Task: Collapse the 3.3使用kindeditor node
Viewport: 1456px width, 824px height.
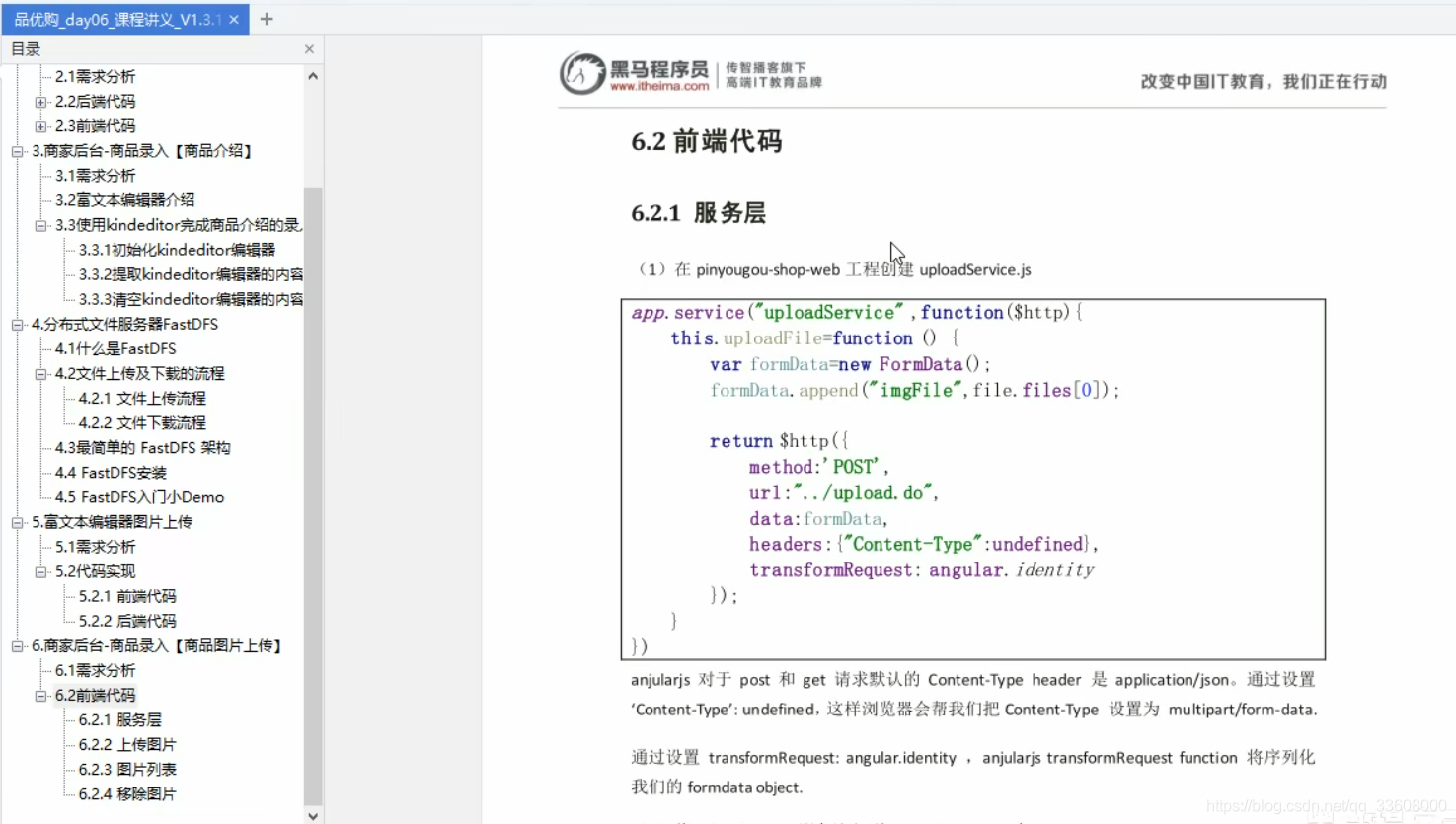Action: coord(40,225)
